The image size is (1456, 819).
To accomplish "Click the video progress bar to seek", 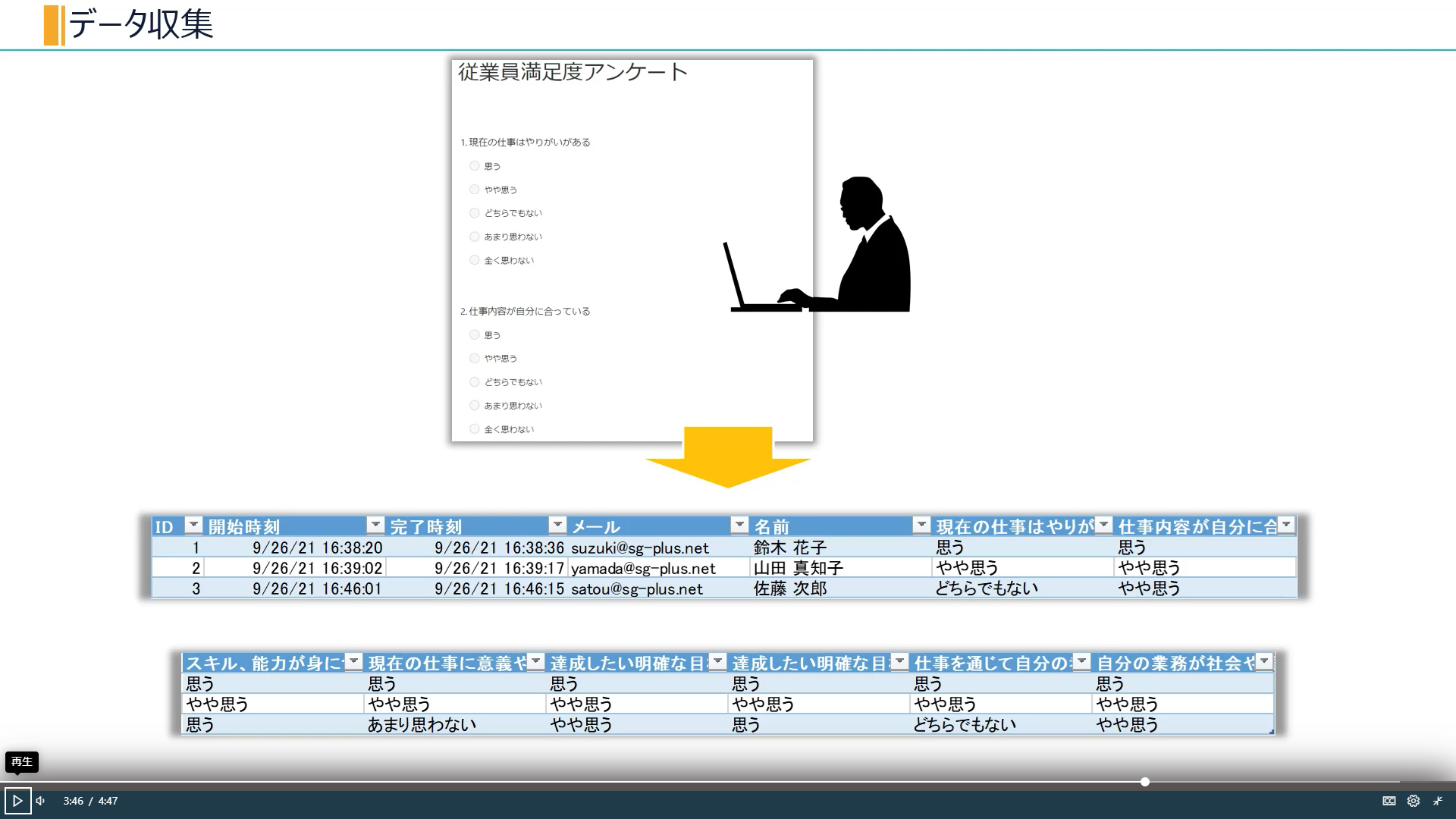I will pos(728,782).
